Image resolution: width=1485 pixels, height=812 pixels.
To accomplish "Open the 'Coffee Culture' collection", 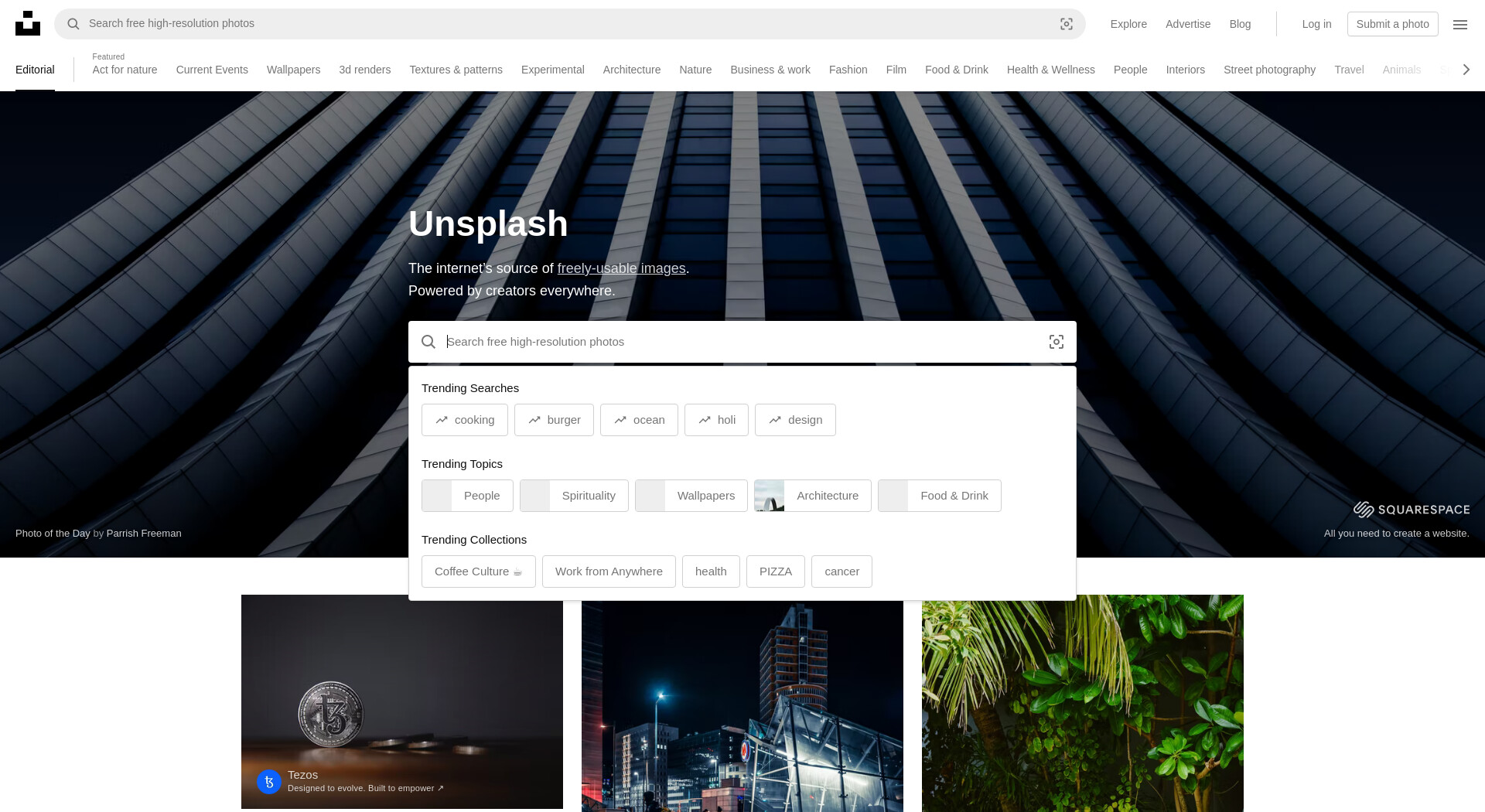I will coord(479,571).
